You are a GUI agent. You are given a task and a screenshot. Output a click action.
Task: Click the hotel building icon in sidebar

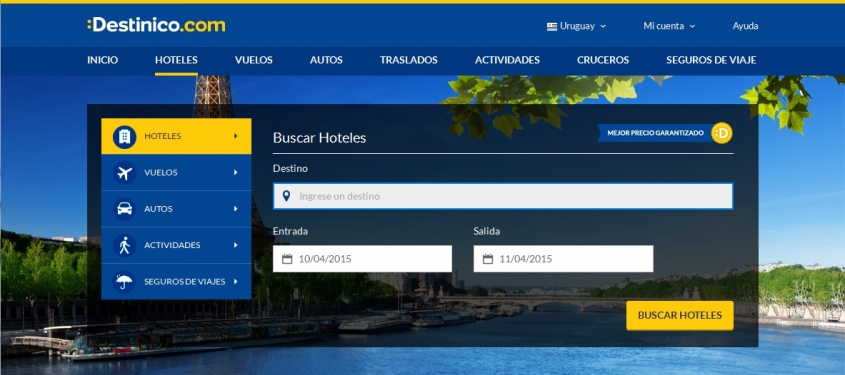click(x=124, y=136)
